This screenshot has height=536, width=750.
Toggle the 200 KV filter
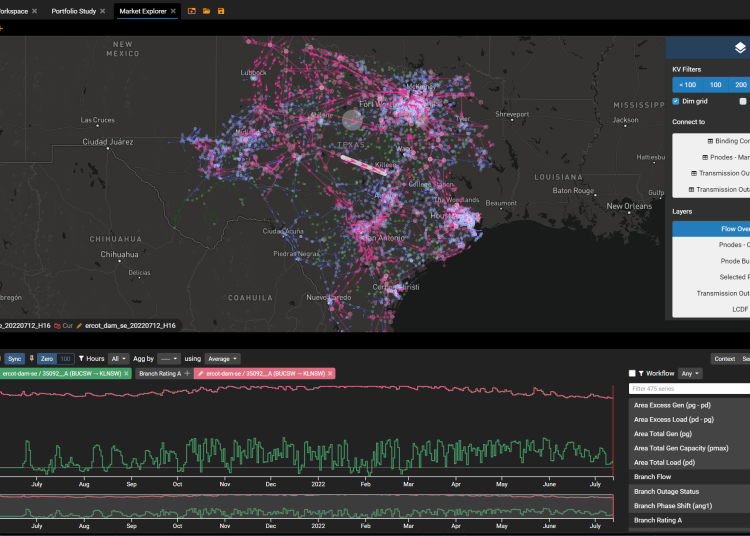coord(739,85)
